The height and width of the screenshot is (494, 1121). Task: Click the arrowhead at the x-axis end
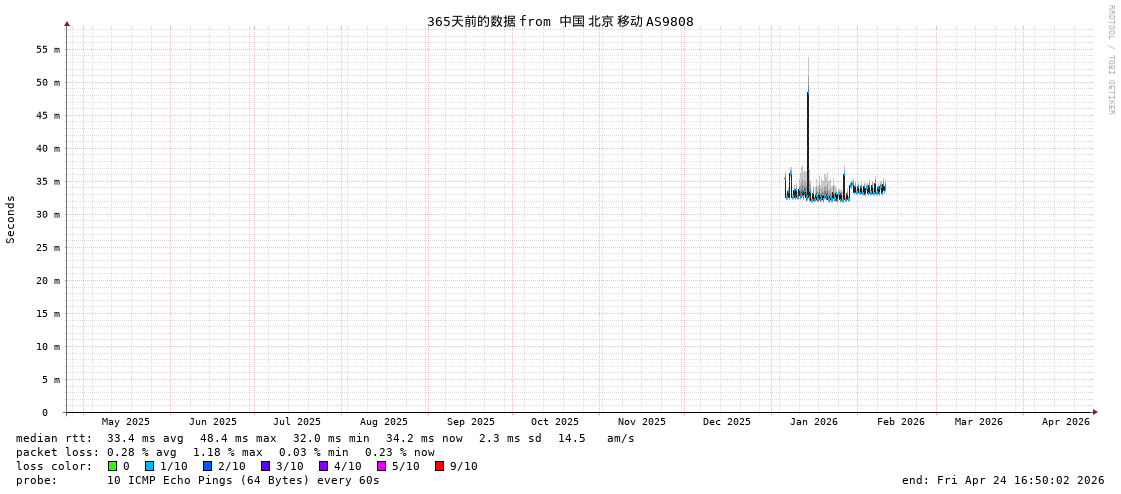[1095, 412]
